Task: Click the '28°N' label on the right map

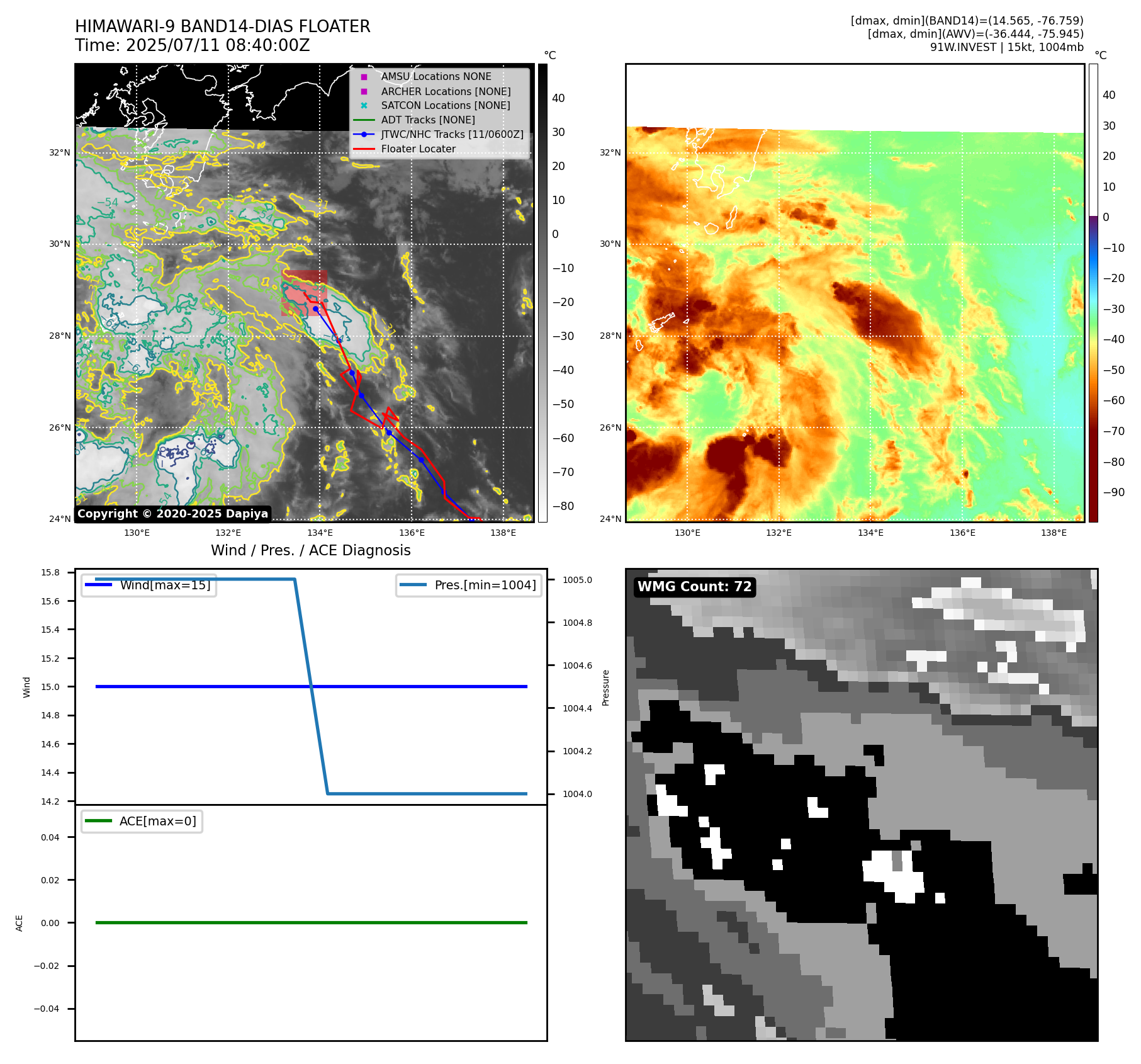Action: click(x=610, y=336)
